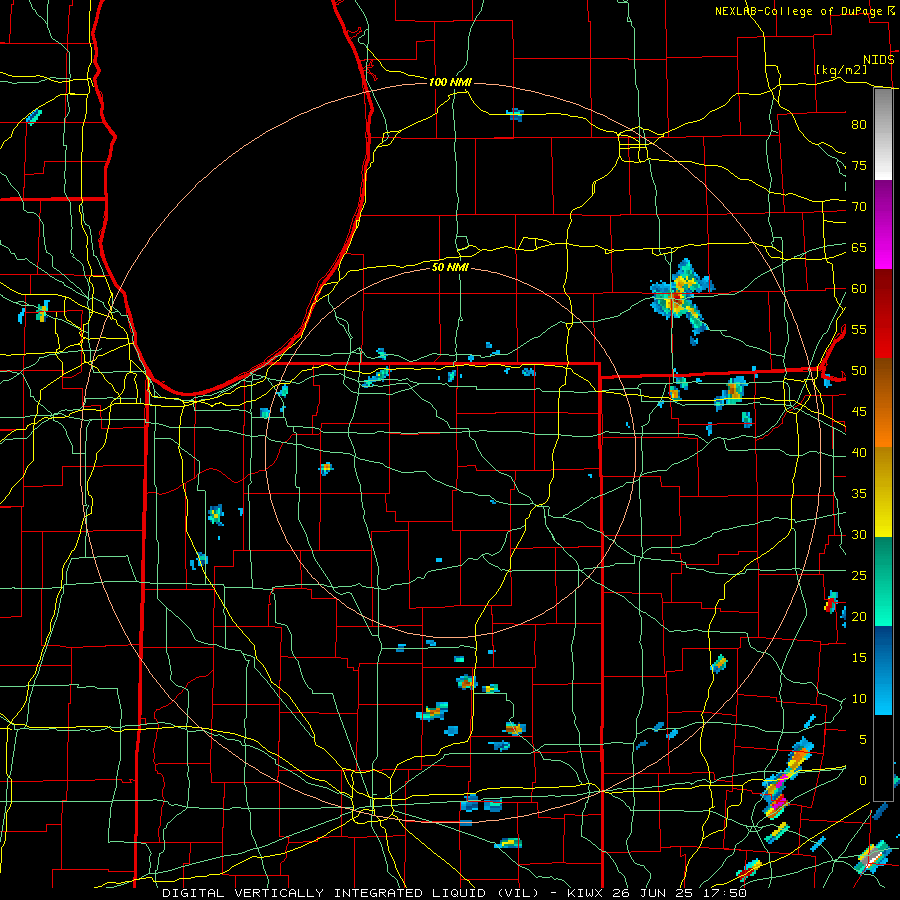This screenshot has width=900, height=900.
Task: Select the orange-brown segment of the VIL scale
Action: coord(883,403)
